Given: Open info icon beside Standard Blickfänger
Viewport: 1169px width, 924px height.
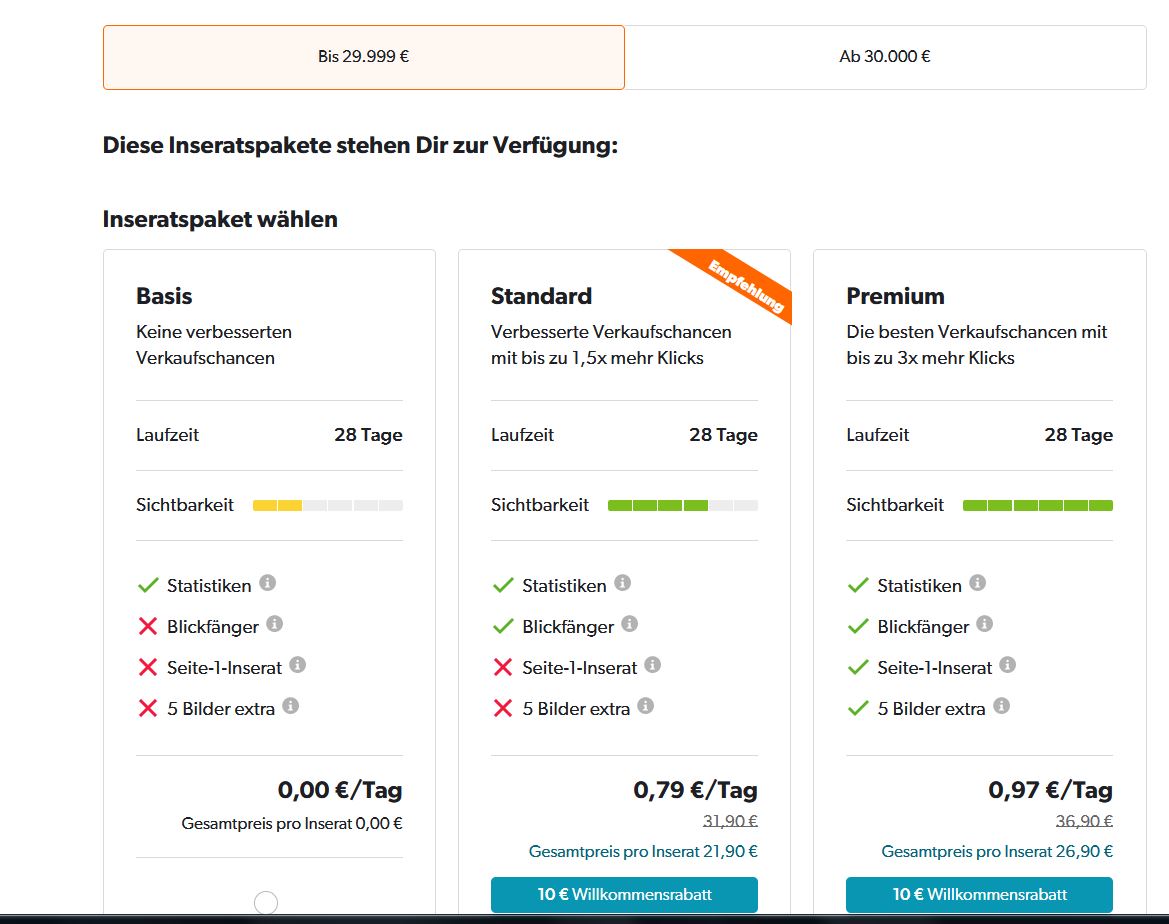Looking at the screenshot, I should coord(630,624).
